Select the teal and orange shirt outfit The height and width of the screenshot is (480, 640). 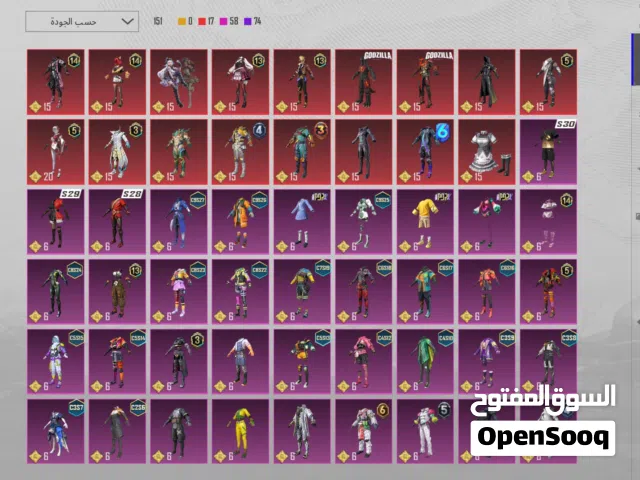[x=425, y=291]
